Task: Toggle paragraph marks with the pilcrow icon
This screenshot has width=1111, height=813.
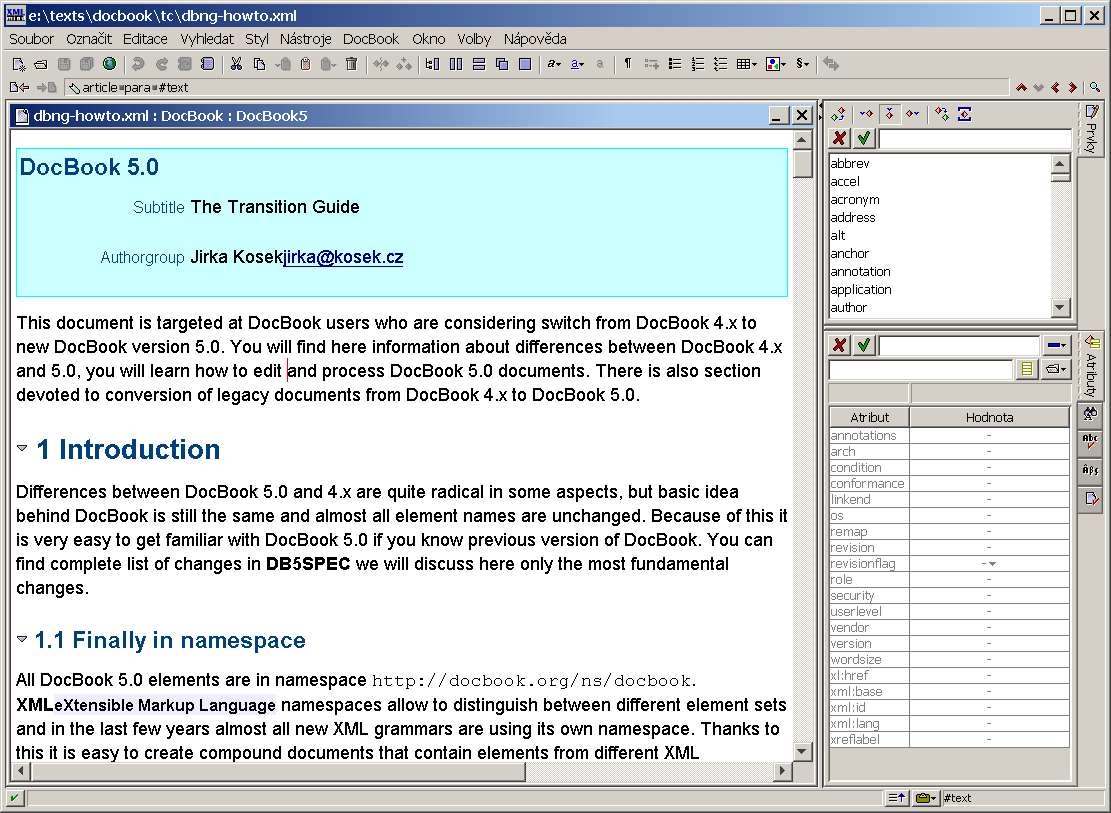Action: coord(628,64)
